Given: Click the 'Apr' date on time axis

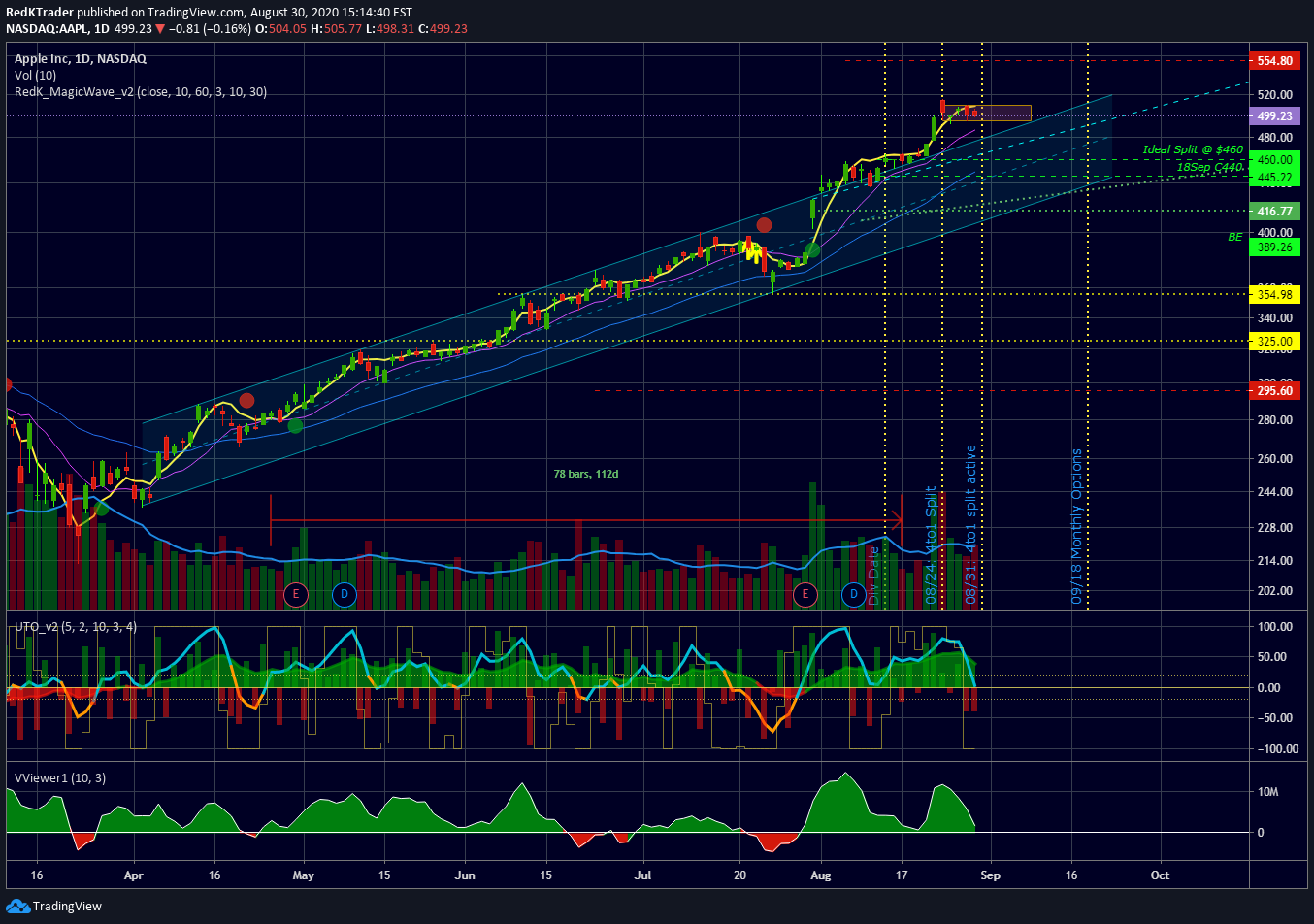Looking at the screenshot, I should pos(134,875).
